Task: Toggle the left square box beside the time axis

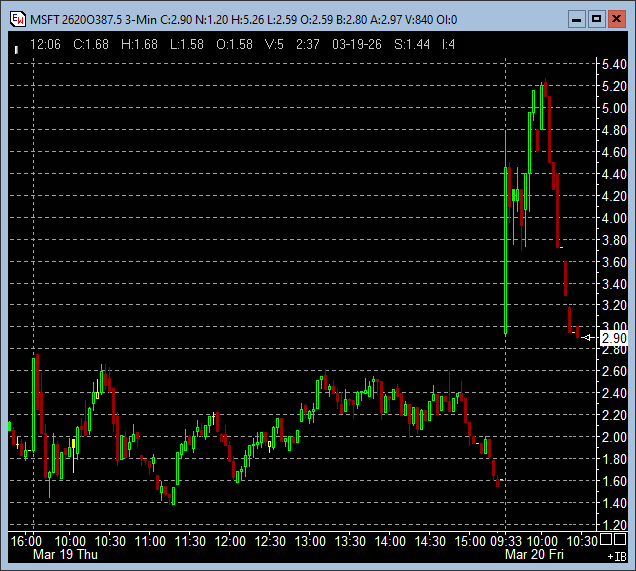Action: 606,541
